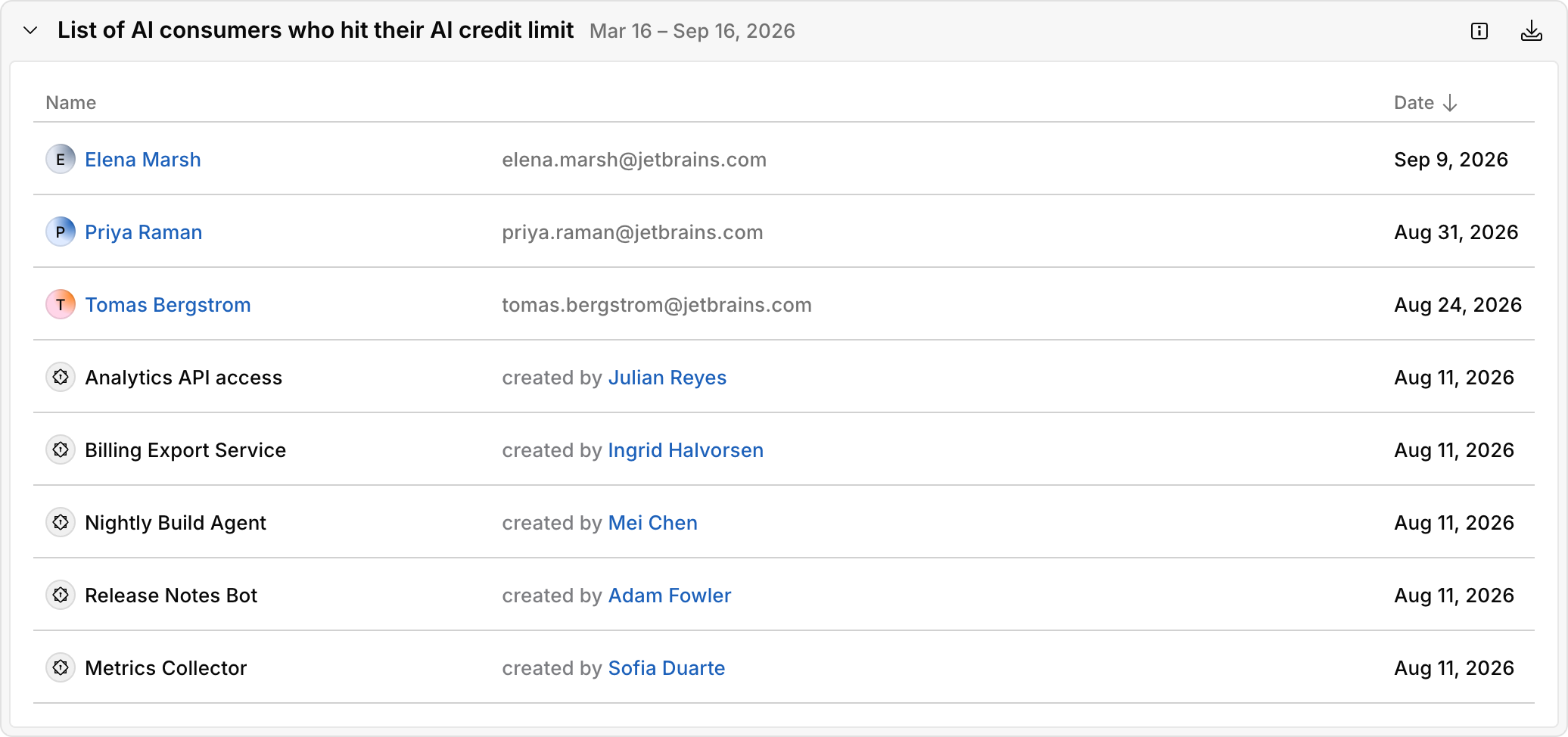This screenshot has width=1568, height=737.
Task: Click Elena Marsh's avatar icon
Action: point(61,160)
